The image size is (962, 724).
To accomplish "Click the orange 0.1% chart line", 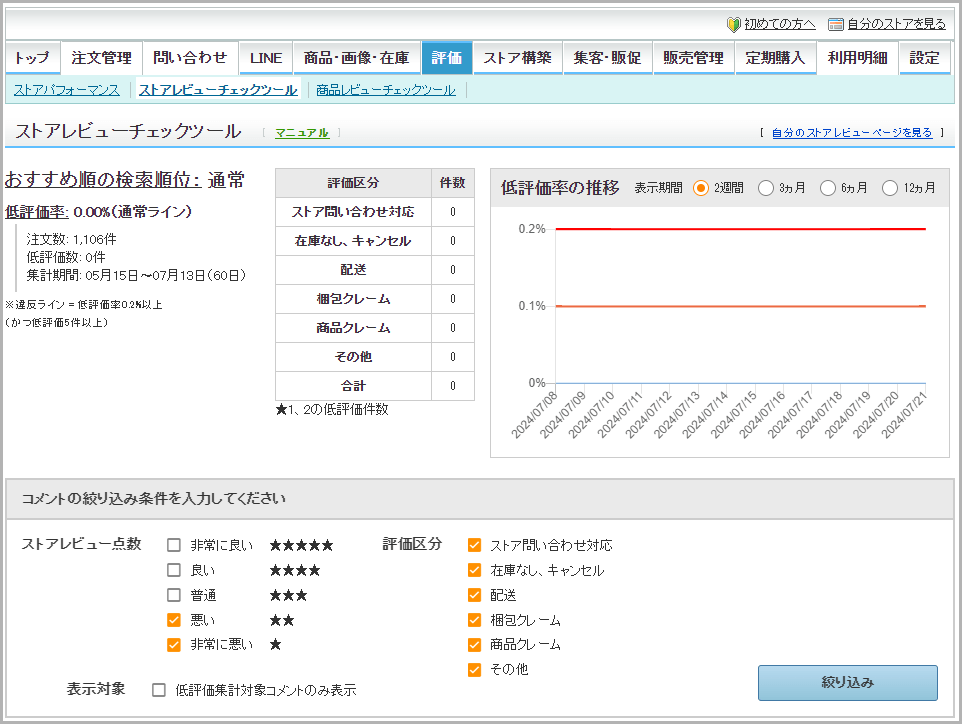I will (x=741, y=306).
